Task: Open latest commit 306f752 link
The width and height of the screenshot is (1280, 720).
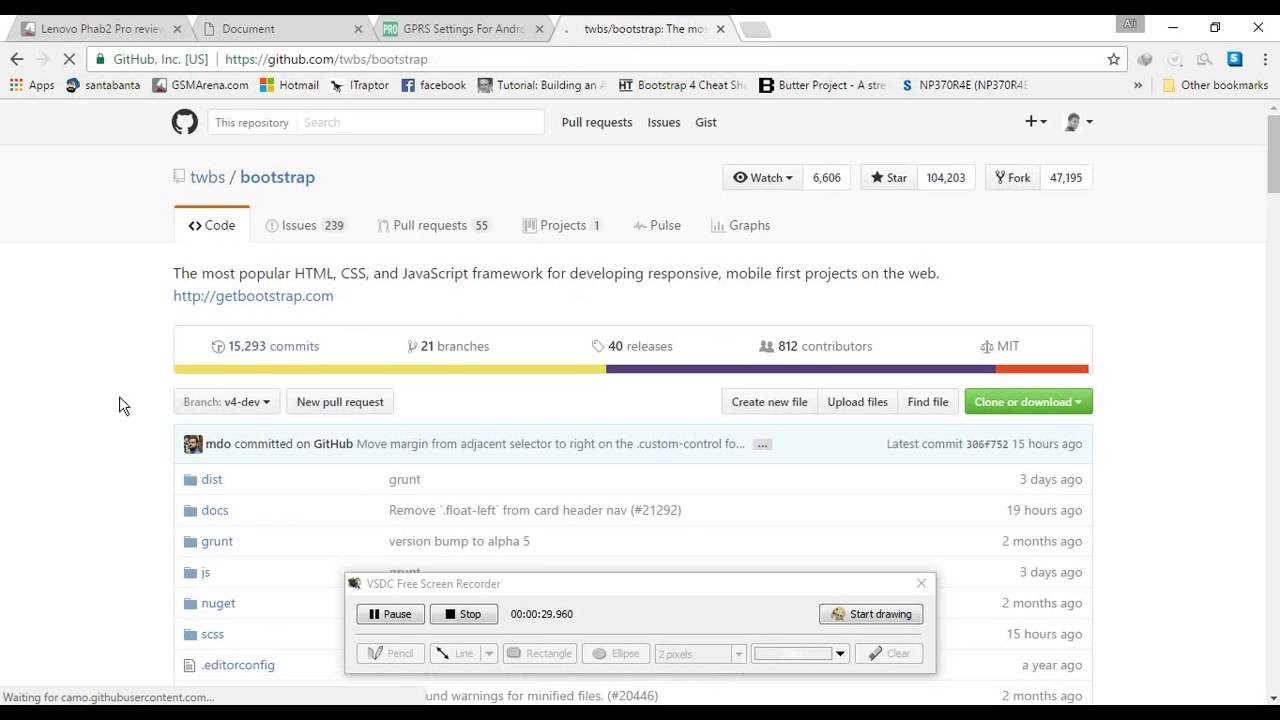Action: 987,444
